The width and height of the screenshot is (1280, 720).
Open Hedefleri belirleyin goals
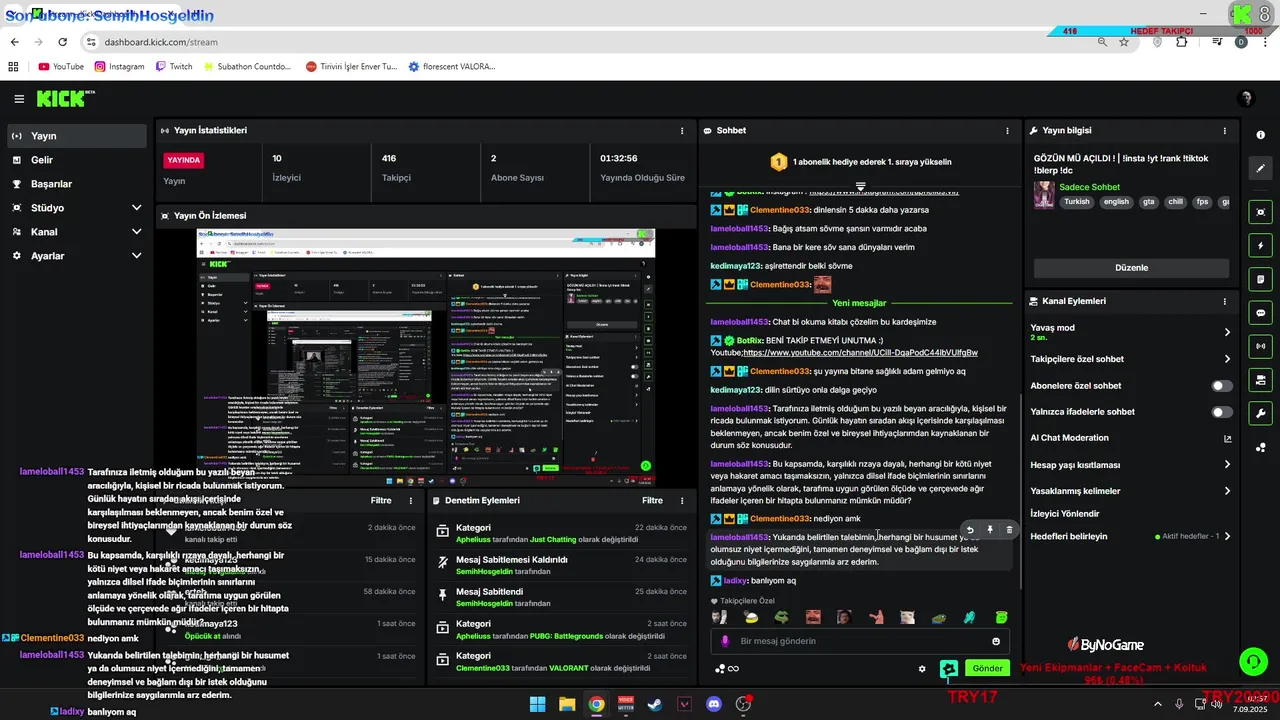[1131, 537]
